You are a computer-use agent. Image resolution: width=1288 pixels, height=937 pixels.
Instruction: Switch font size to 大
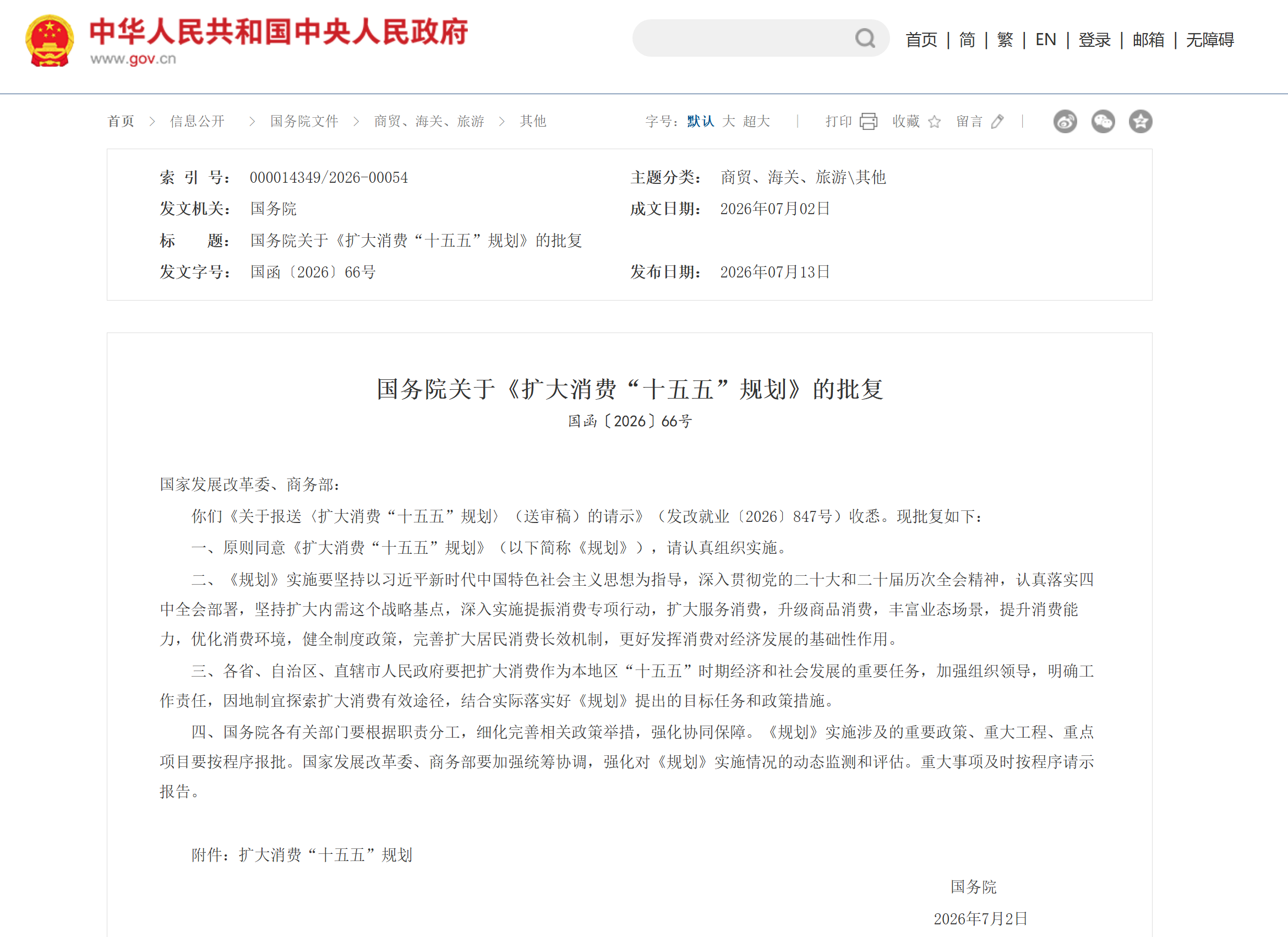click(x=729, y=122)
